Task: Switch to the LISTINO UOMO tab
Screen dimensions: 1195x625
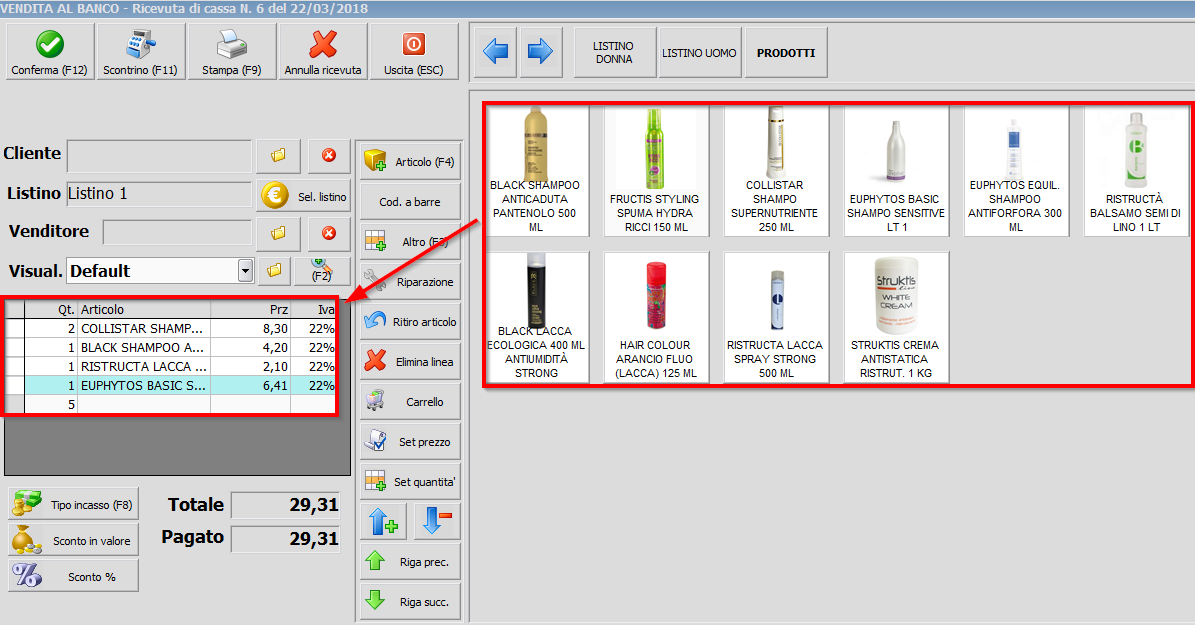Action: click(x=699, y=53)
